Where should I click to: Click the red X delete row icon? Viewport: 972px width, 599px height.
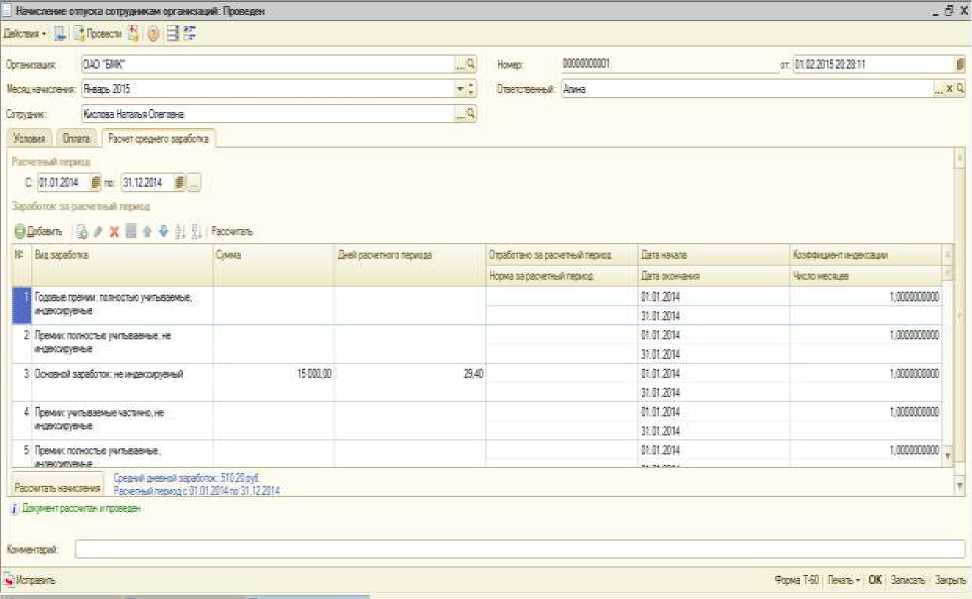[114, 231]
